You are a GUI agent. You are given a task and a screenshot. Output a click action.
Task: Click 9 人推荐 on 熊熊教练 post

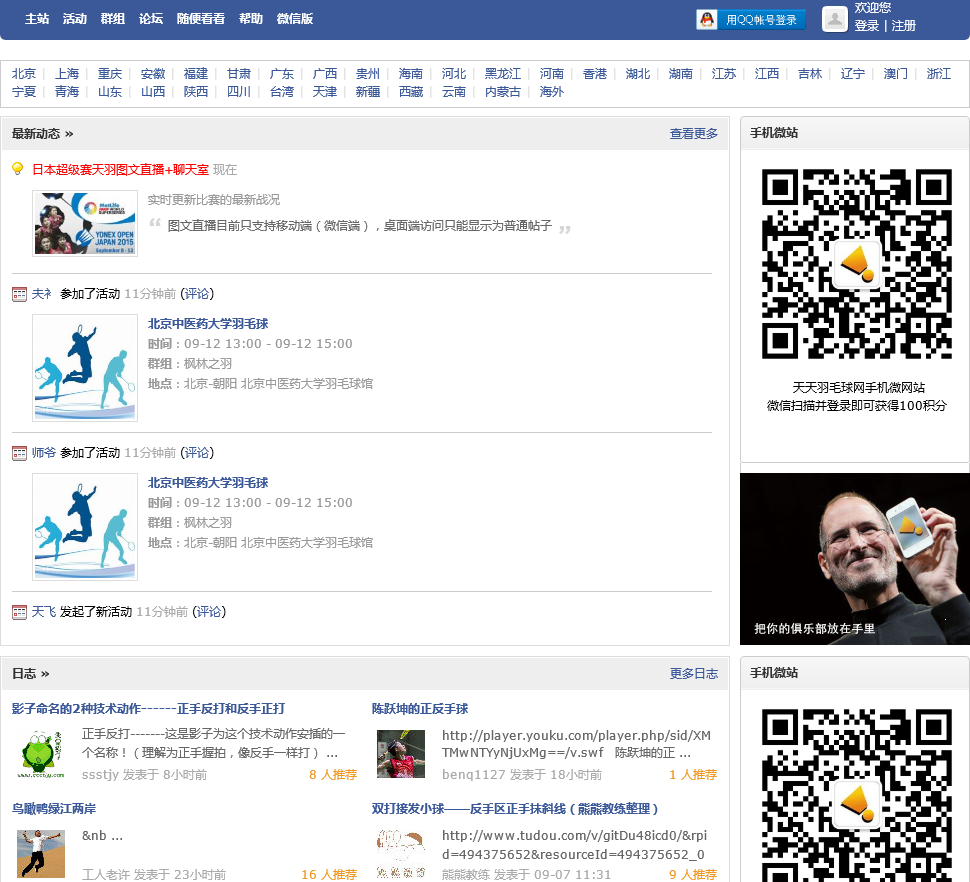pos(693,875)
